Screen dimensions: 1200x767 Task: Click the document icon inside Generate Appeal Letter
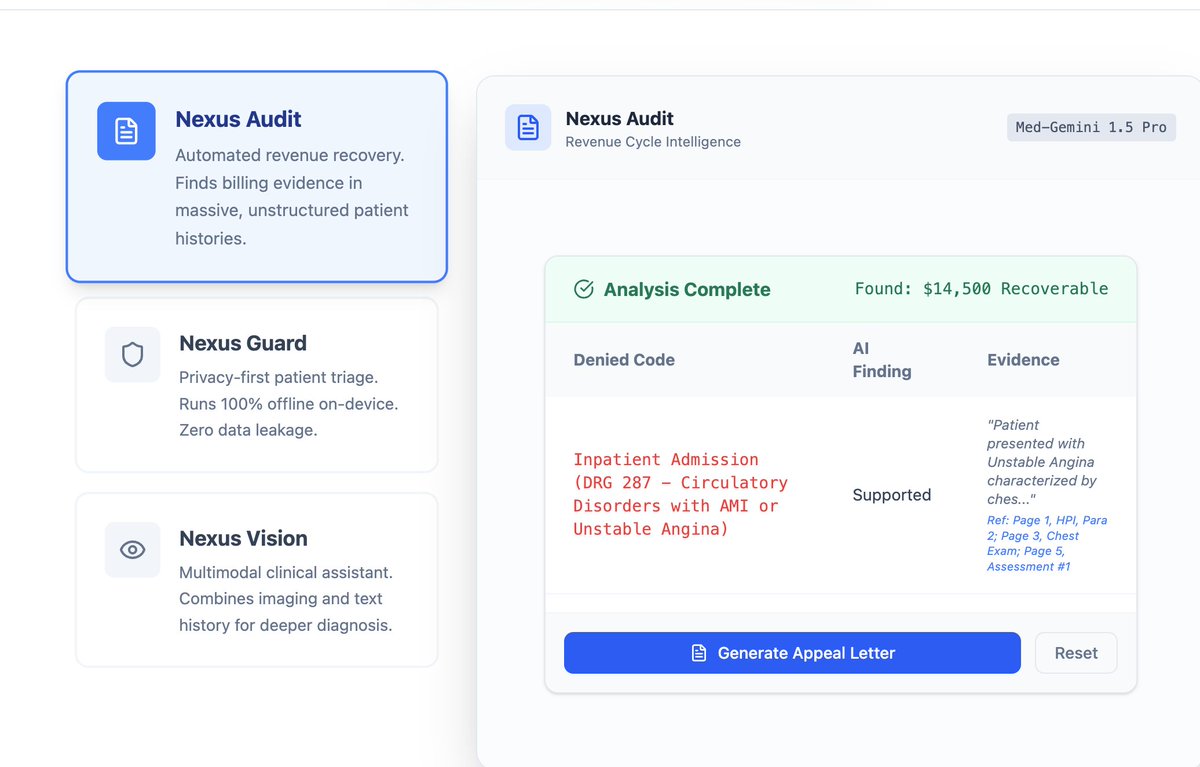[699, 653]
